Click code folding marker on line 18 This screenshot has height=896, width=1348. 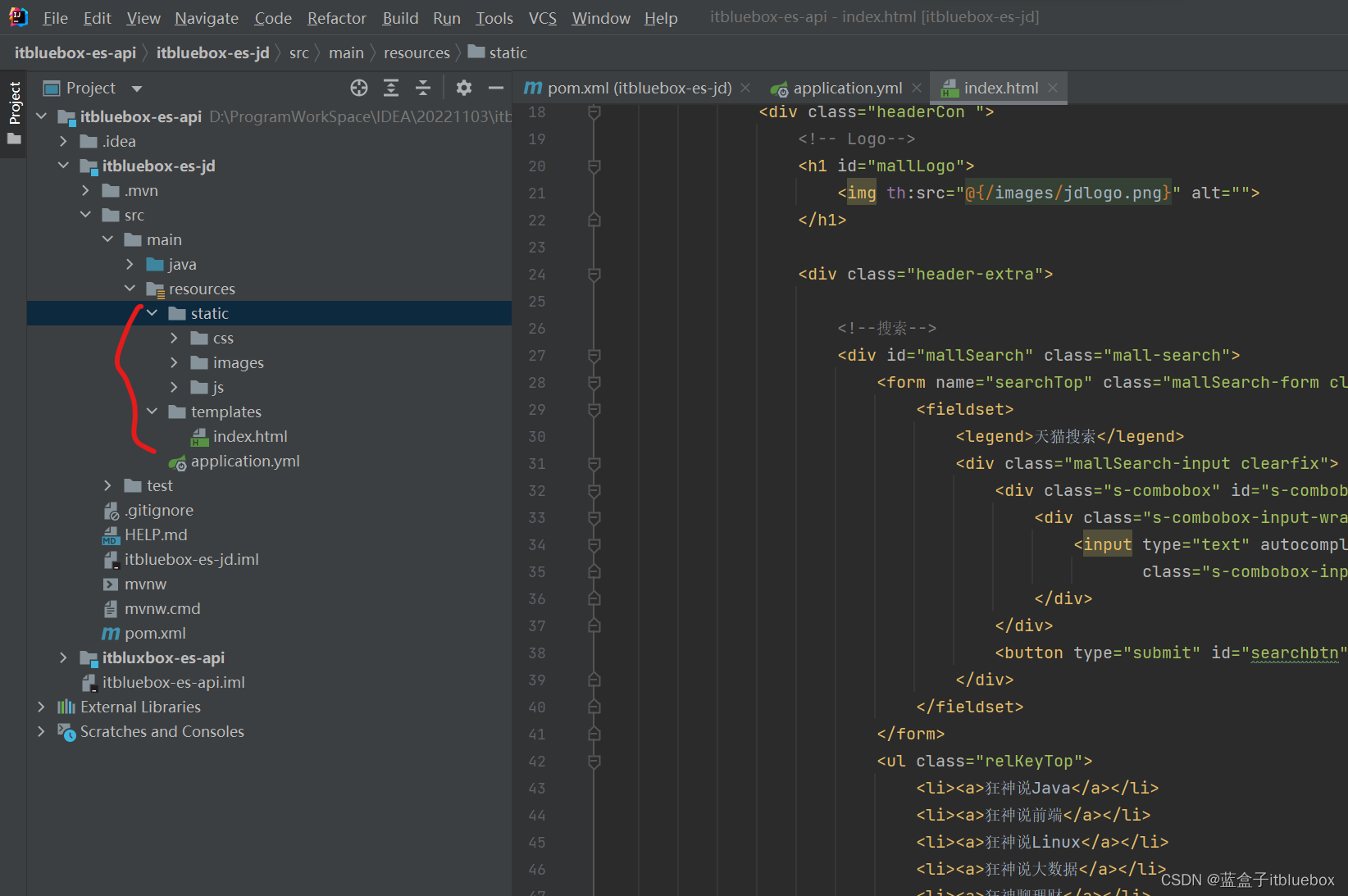coord(594,112)
